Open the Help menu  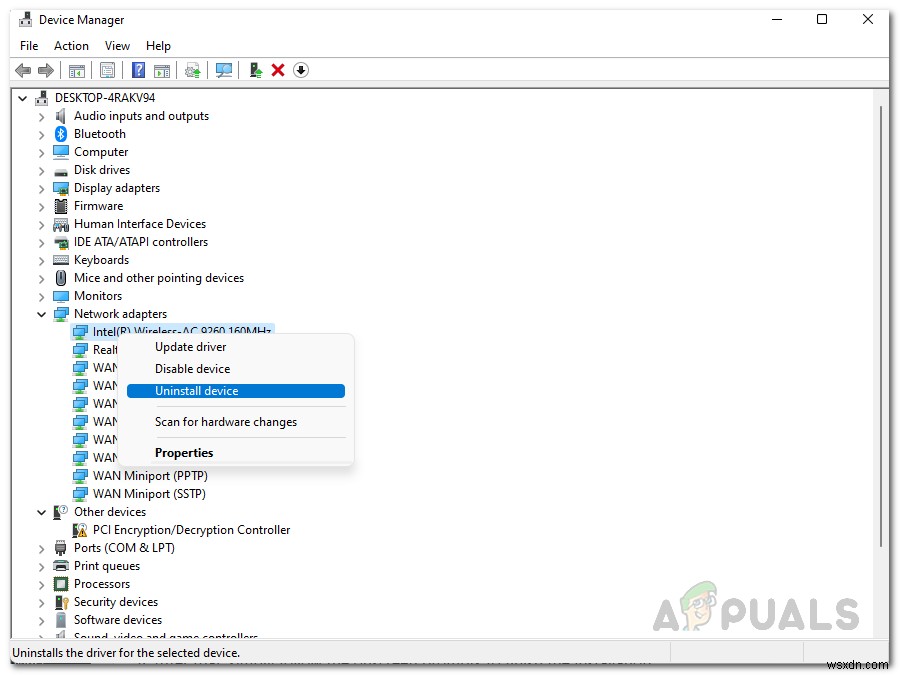(x=158, y=46)
